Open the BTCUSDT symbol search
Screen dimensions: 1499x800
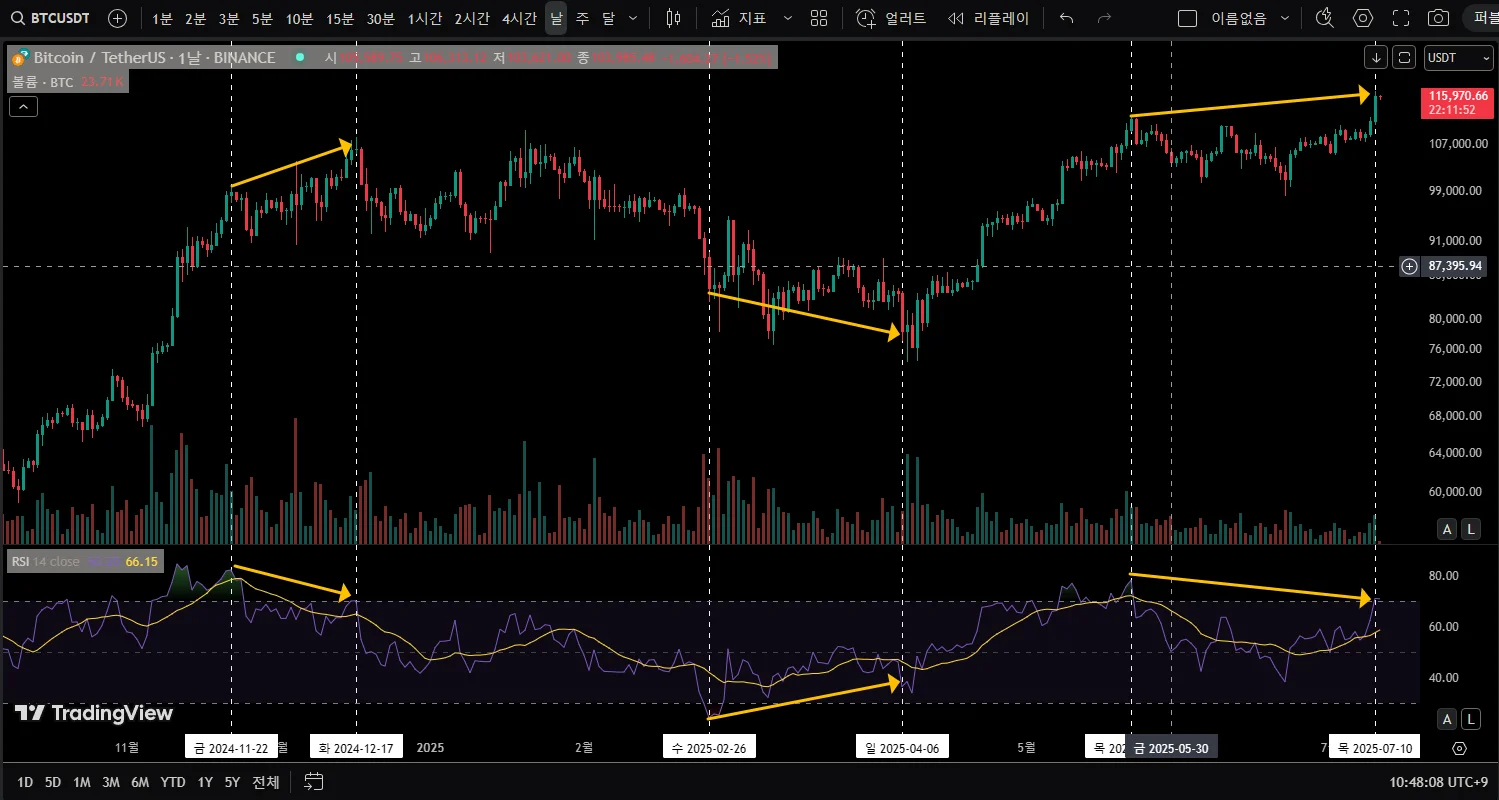(50, 18)
